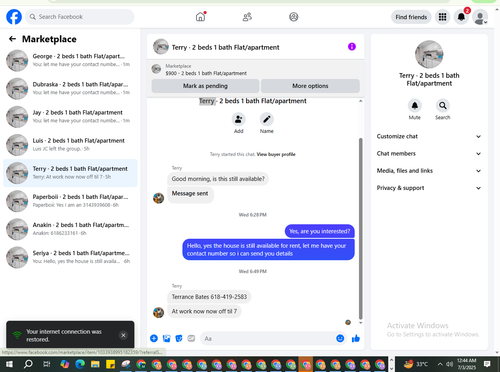500x372 pixels.
Task: Click the Name pencil icon
Action: tap(267, 119)
